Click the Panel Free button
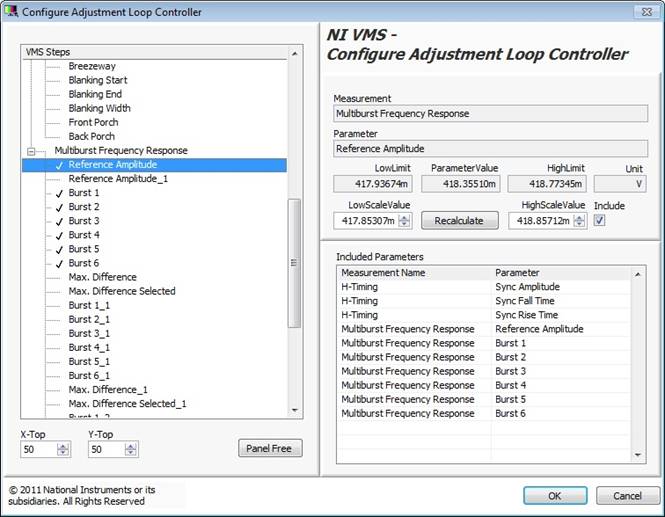665x517 pixels. tap(270, 448)
